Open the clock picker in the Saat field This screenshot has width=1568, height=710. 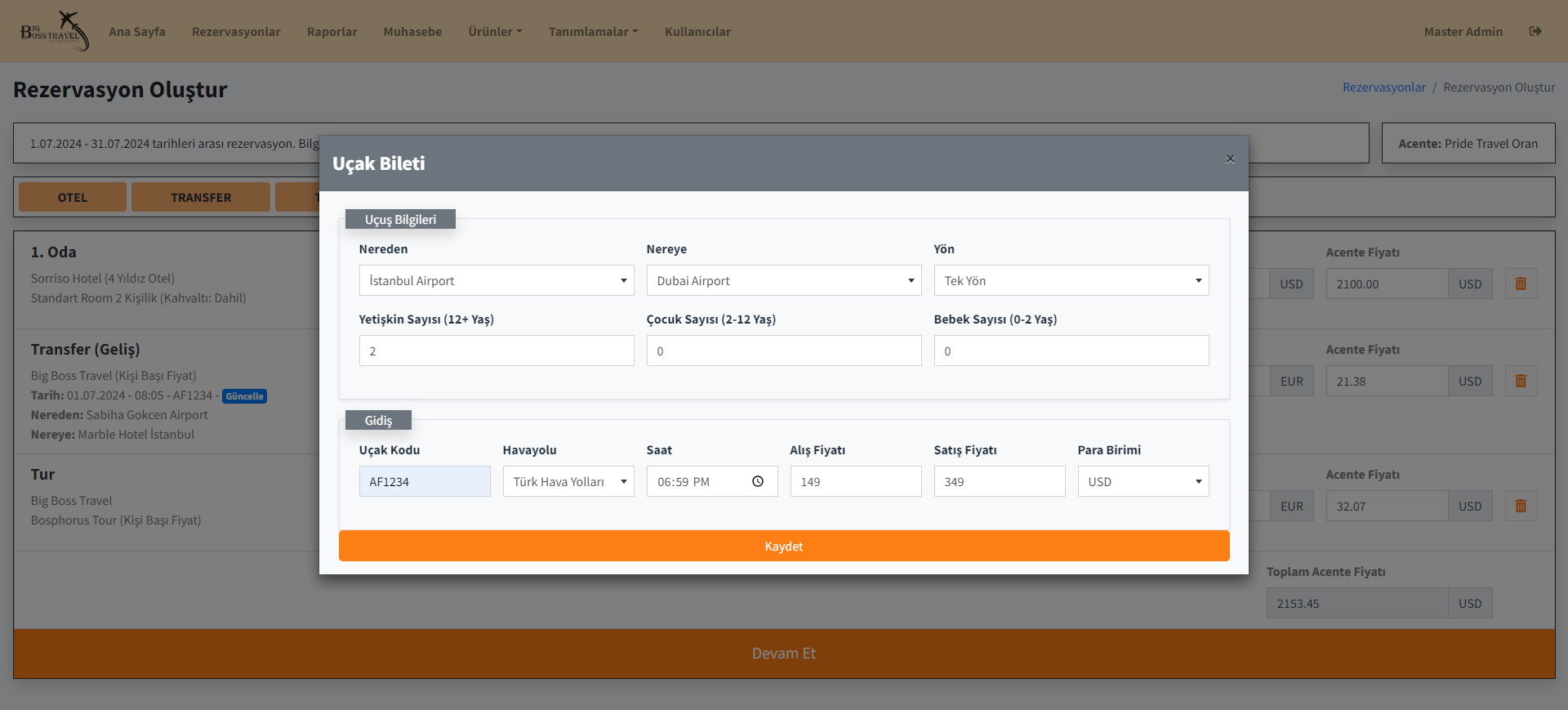tap(758, 481)
